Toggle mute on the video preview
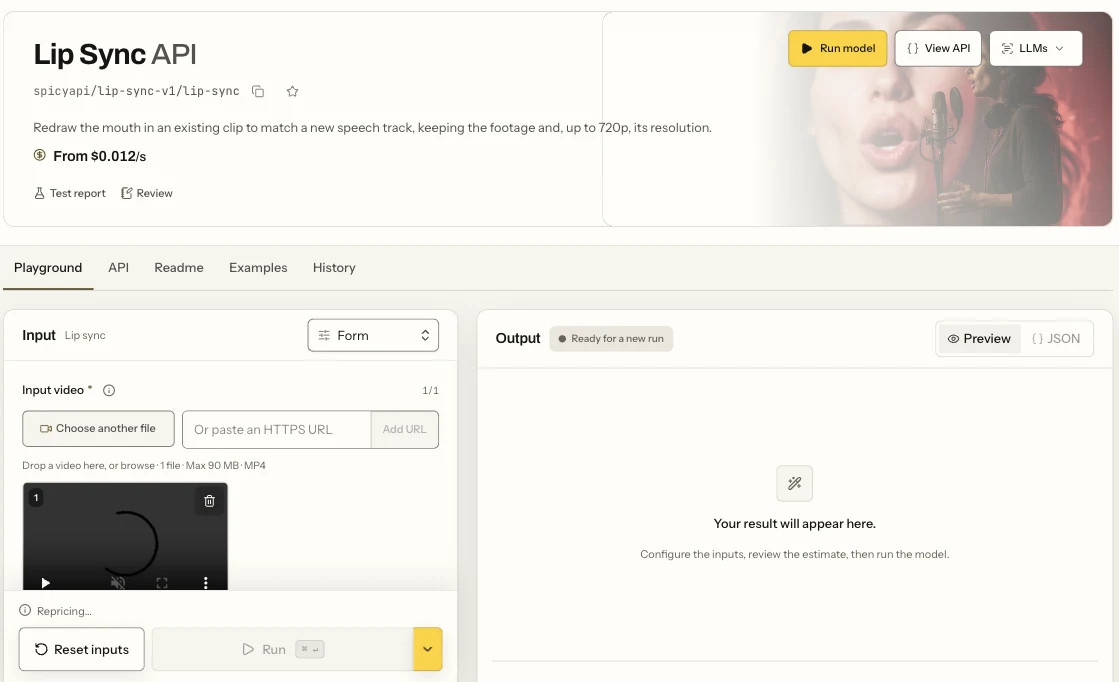The image size is (1119, 682). [118, 583]
